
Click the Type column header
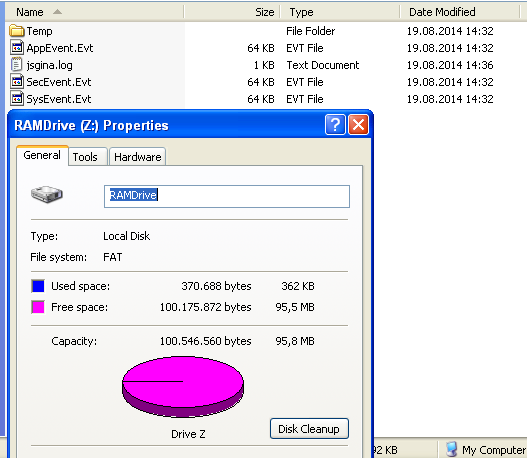coord(340,12)
